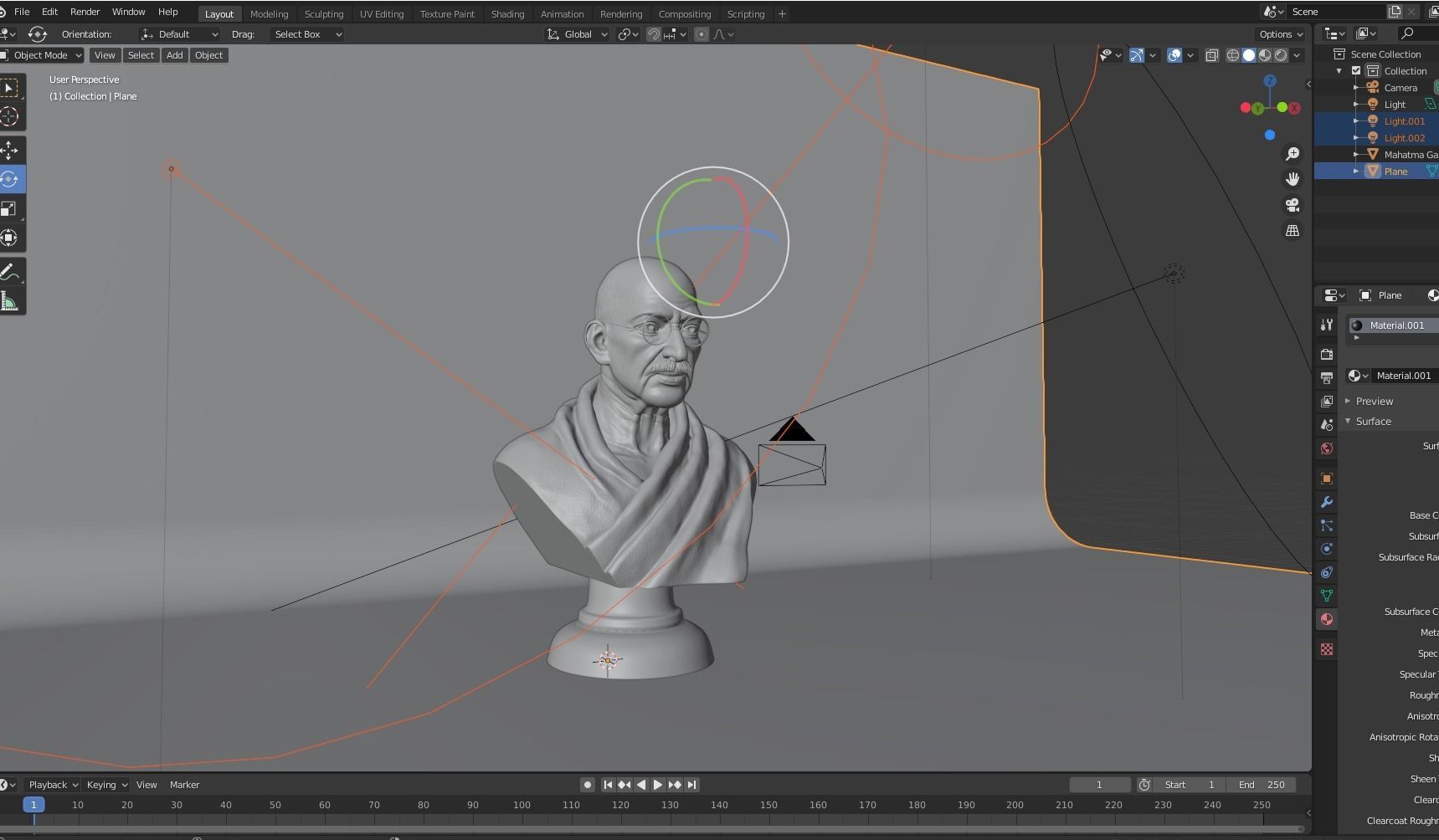Activate the Scale tool
The image size is (1439, 840).
[x=10, y=208]
